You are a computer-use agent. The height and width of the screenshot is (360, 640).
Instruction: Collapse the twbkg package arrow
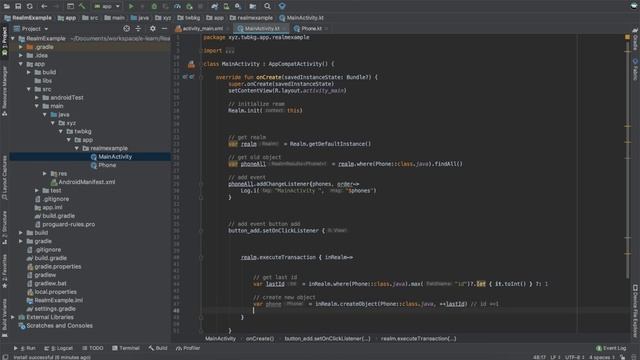tap(61, 131)
